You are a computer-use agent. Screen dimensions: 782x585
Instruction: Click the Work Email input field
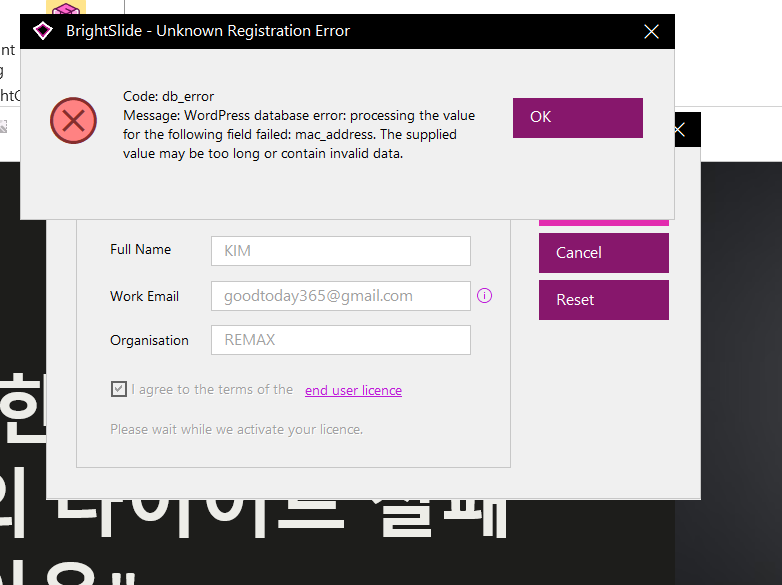341,296
